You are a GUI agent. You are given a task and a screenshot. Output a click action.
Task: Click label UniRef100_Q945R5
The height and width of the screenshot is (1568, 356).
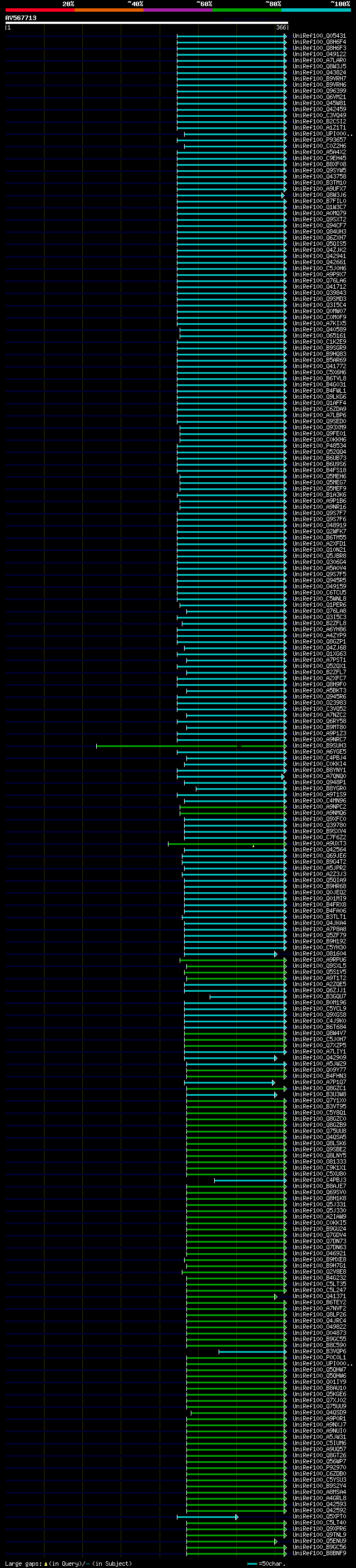pos(319,580)
